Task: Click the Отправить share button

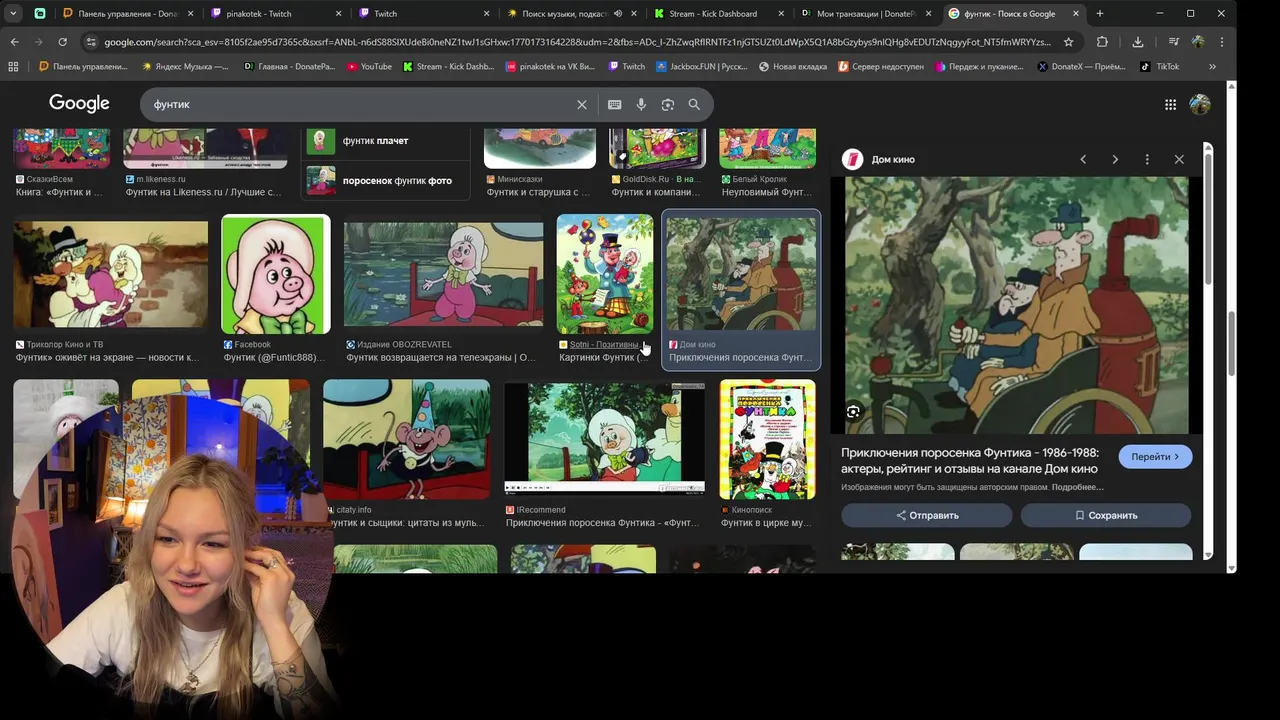Action: (926, 515)
